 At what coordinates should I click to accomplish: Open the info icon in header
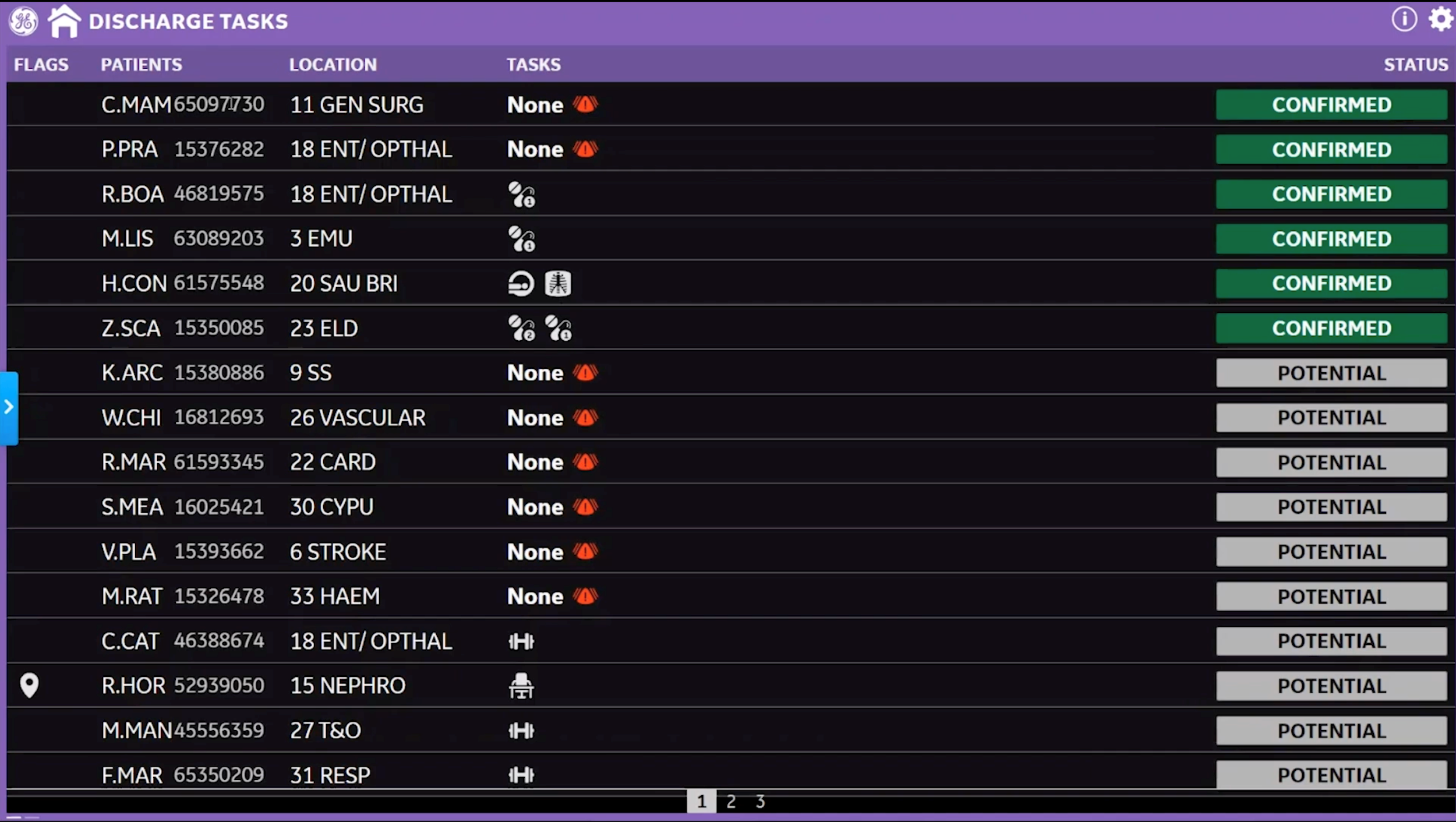(1404, 19)
